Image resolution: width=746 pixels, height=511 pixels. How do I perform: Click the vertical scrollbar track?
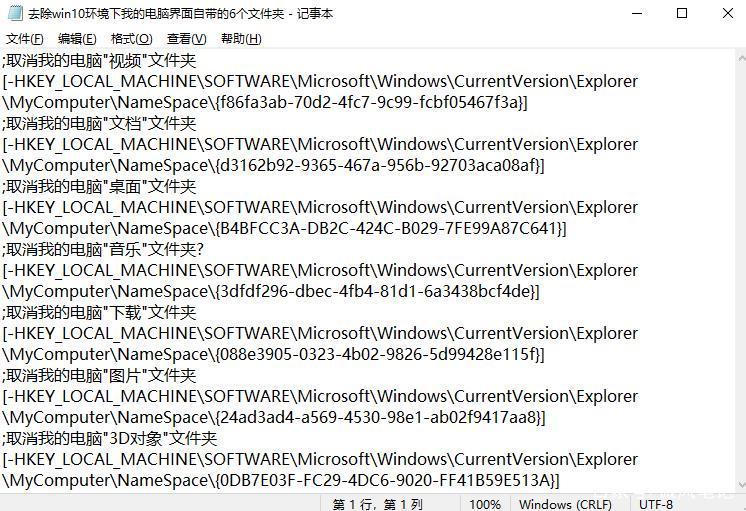click(x=741, y=271)
